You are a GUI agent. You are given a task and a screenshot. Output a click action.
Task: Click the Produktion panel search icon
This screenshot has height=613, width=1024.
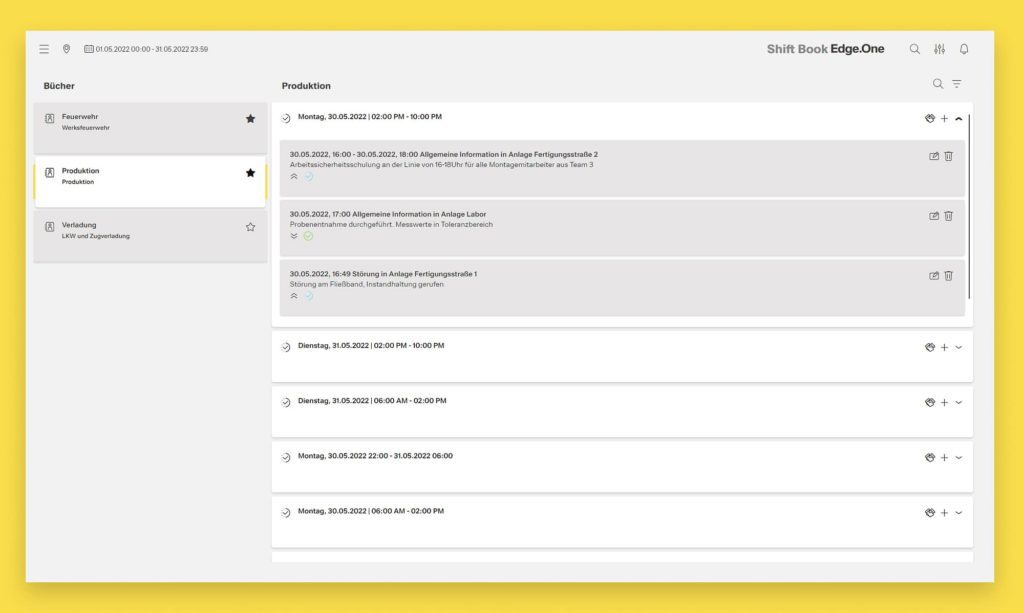coord(937,84)
